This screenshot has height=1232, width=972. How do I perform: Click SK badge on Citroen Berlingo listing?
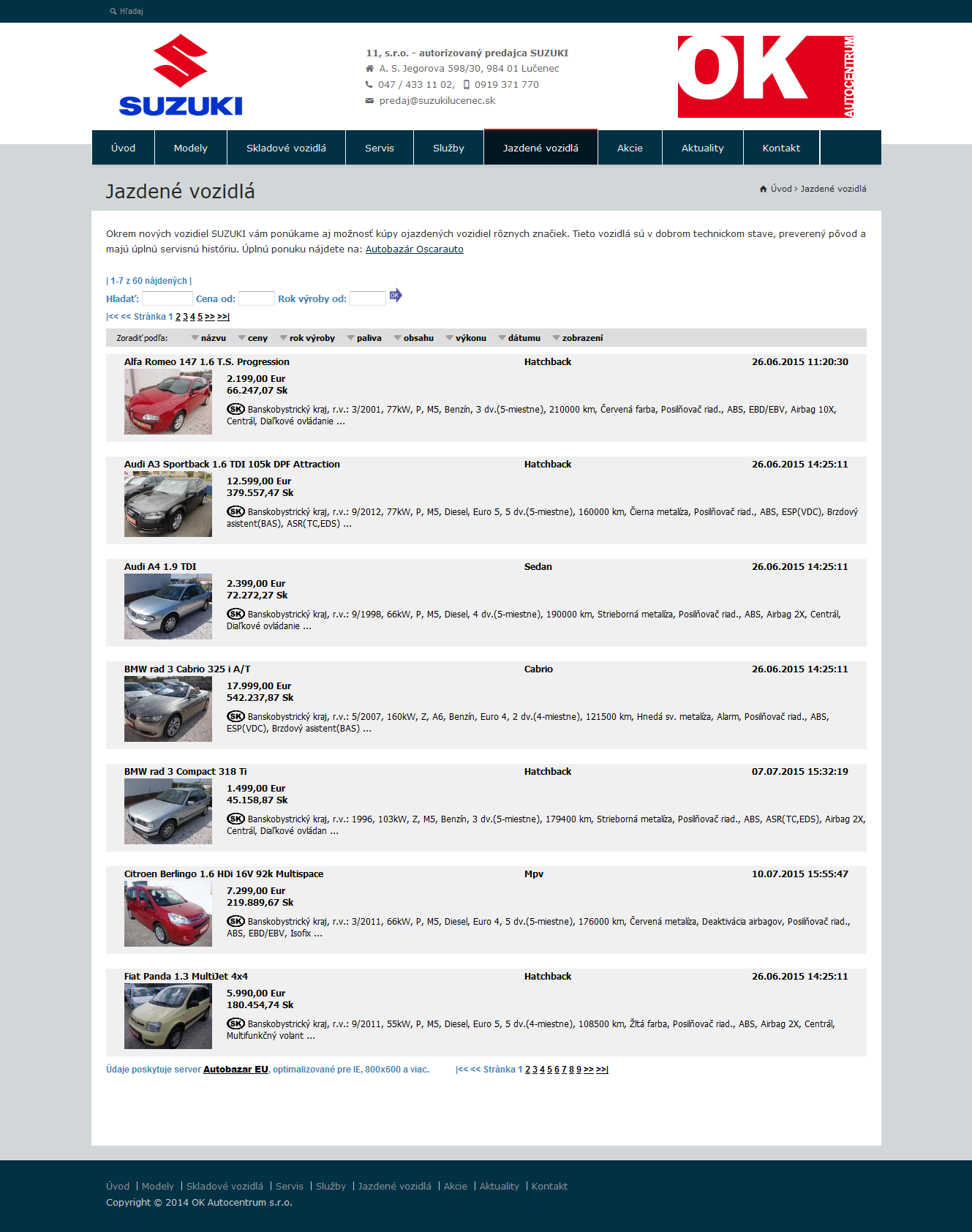[x=236, y=921]
